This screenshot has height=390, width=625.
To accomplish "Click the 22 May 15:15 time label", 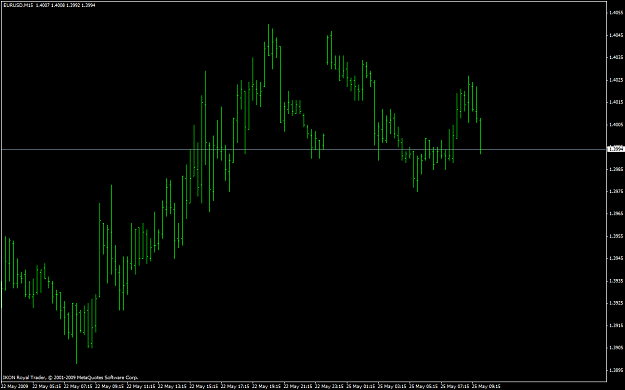I will (x=204, y=386).
